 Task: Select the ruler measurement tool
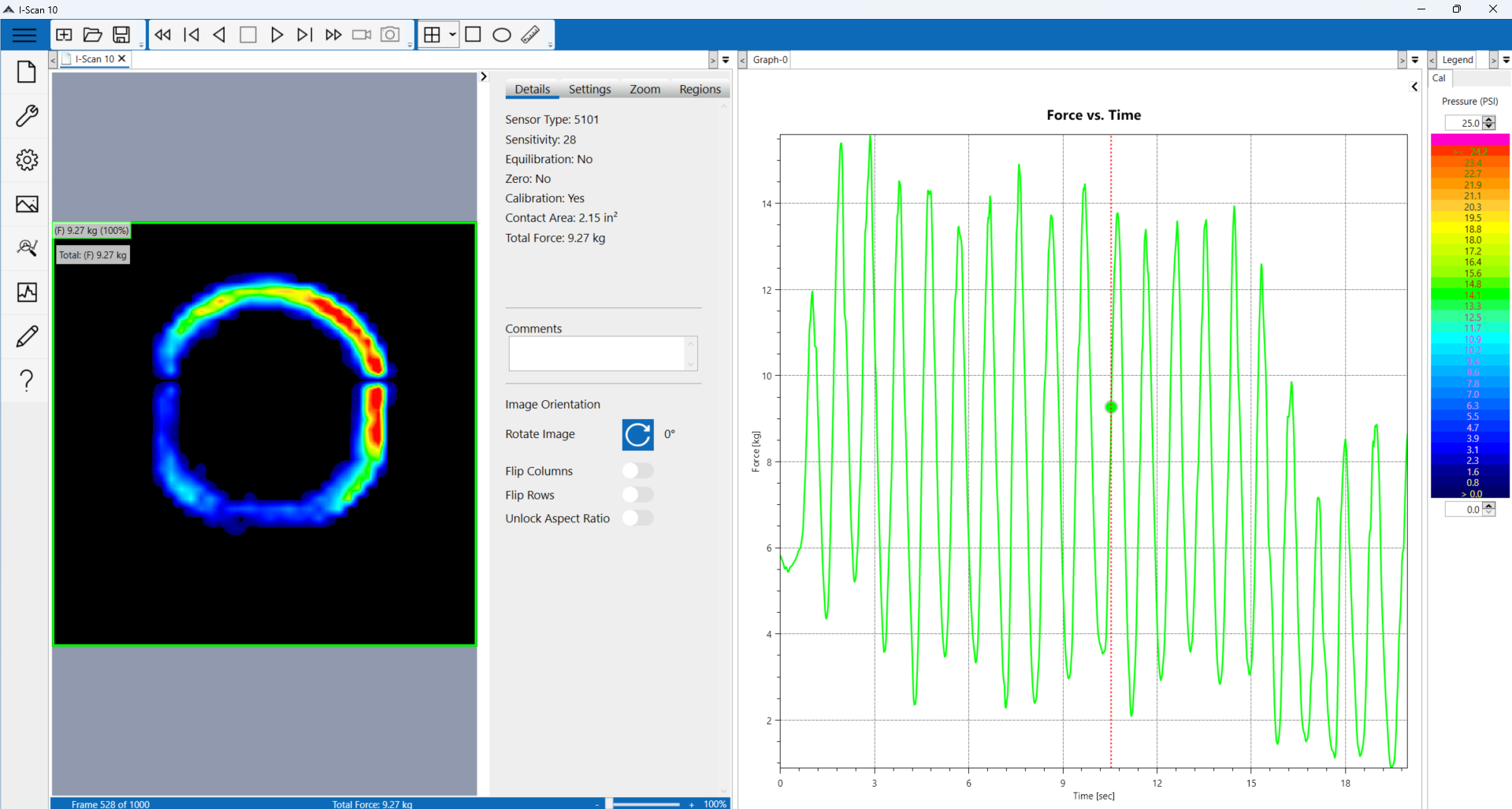[x=530, y=35]
